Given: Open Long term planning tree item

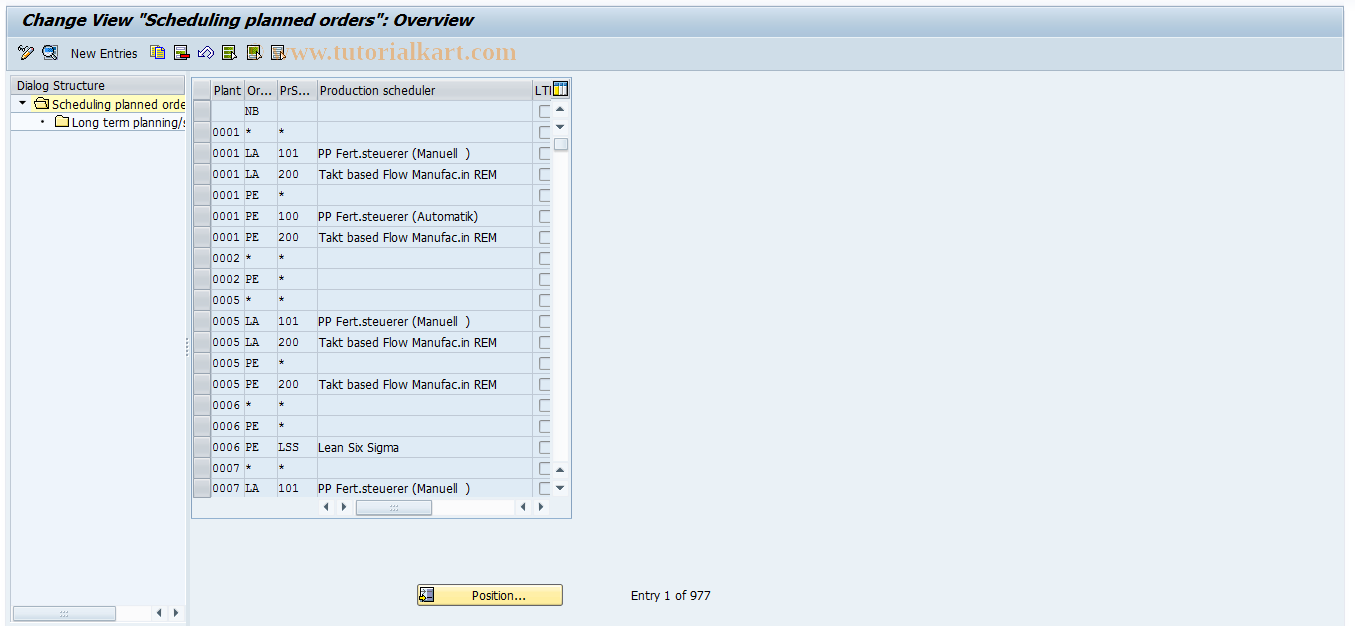Looking at the screenshot, I should [x=128, y=122].
